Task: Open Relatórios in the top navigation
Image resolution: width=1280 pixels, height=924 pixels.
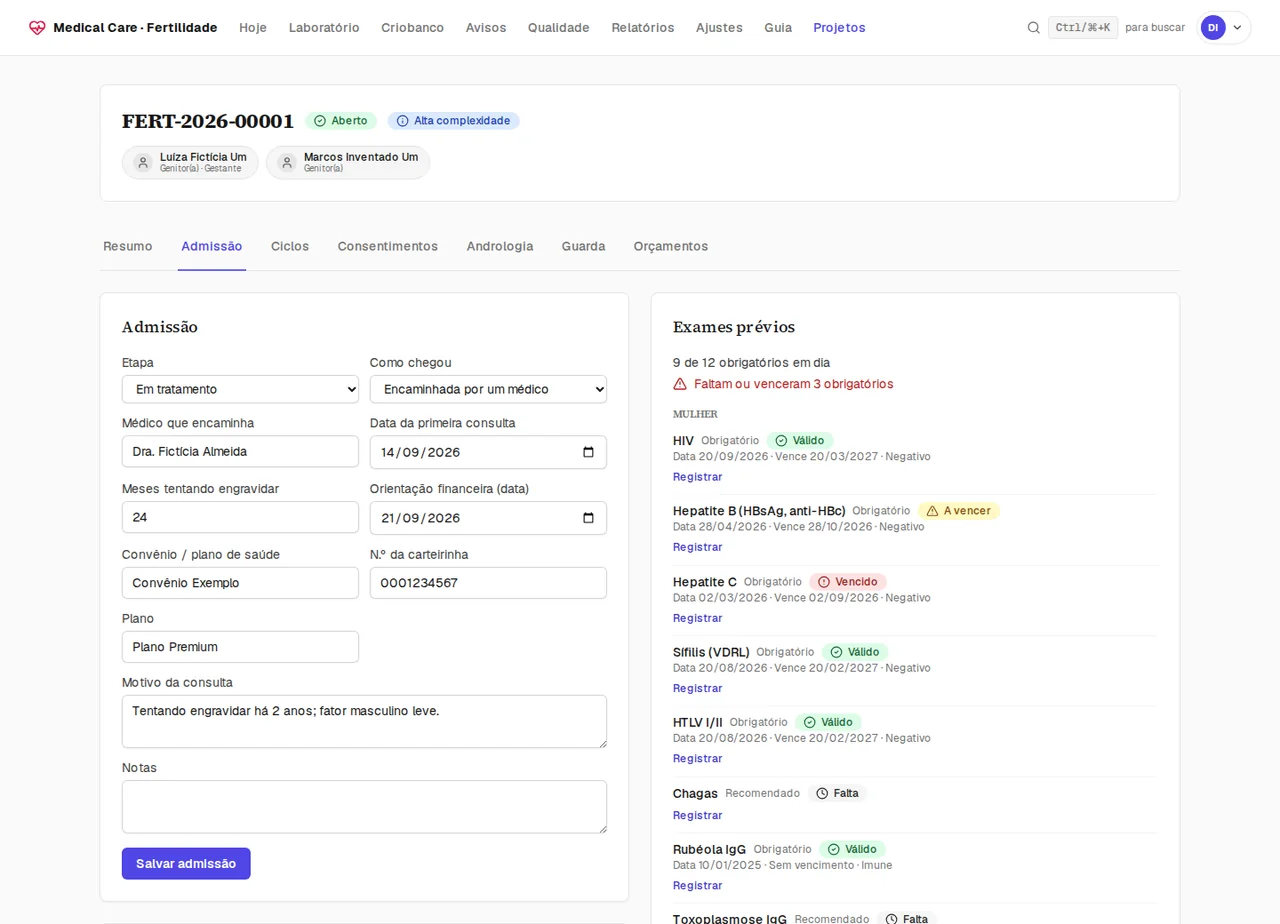Action: 643,28
